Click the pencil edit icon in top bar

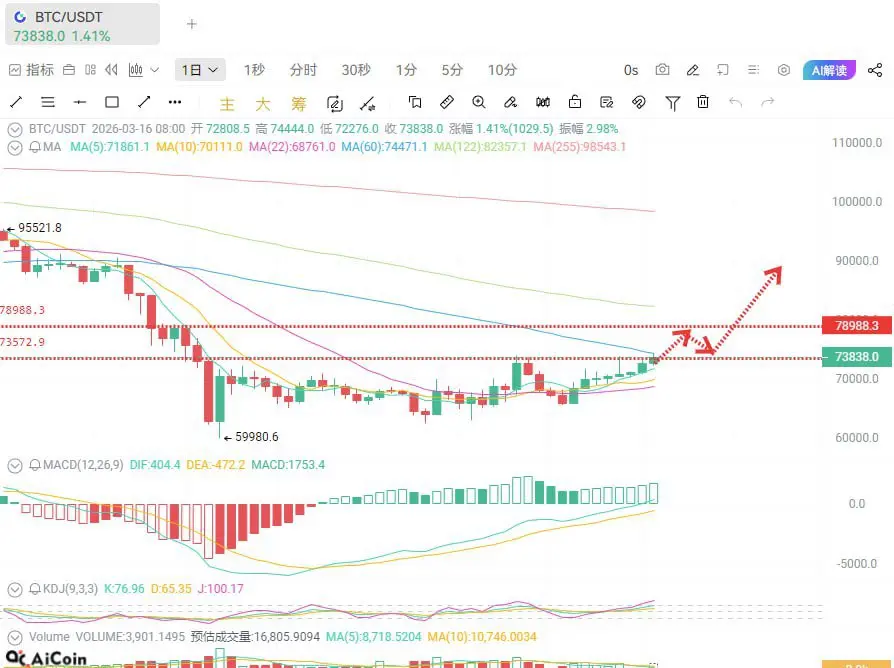coord(693,70)
